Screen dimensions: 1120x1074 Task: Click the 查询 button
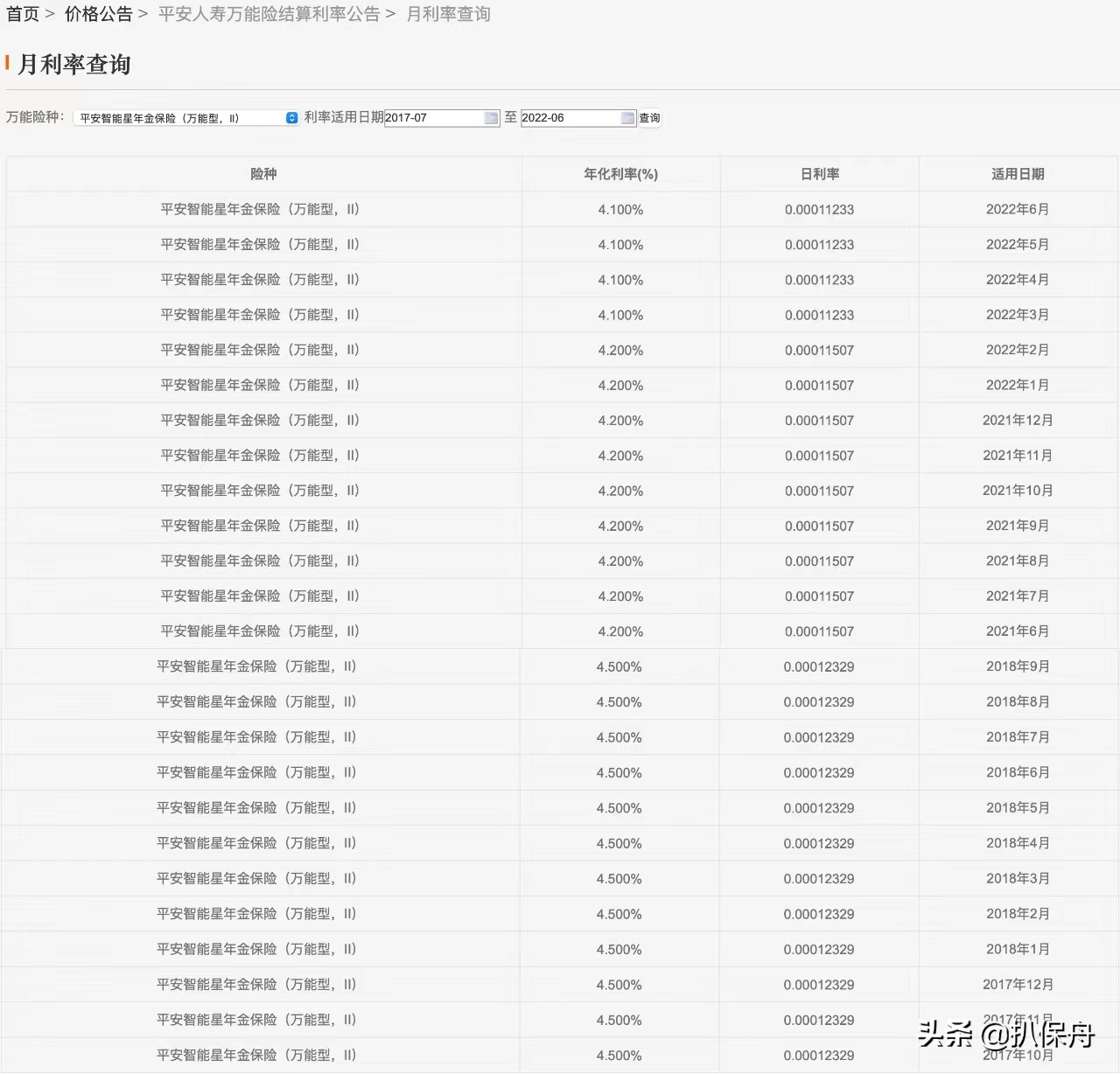pyautogui.click(x=648, y=117)
